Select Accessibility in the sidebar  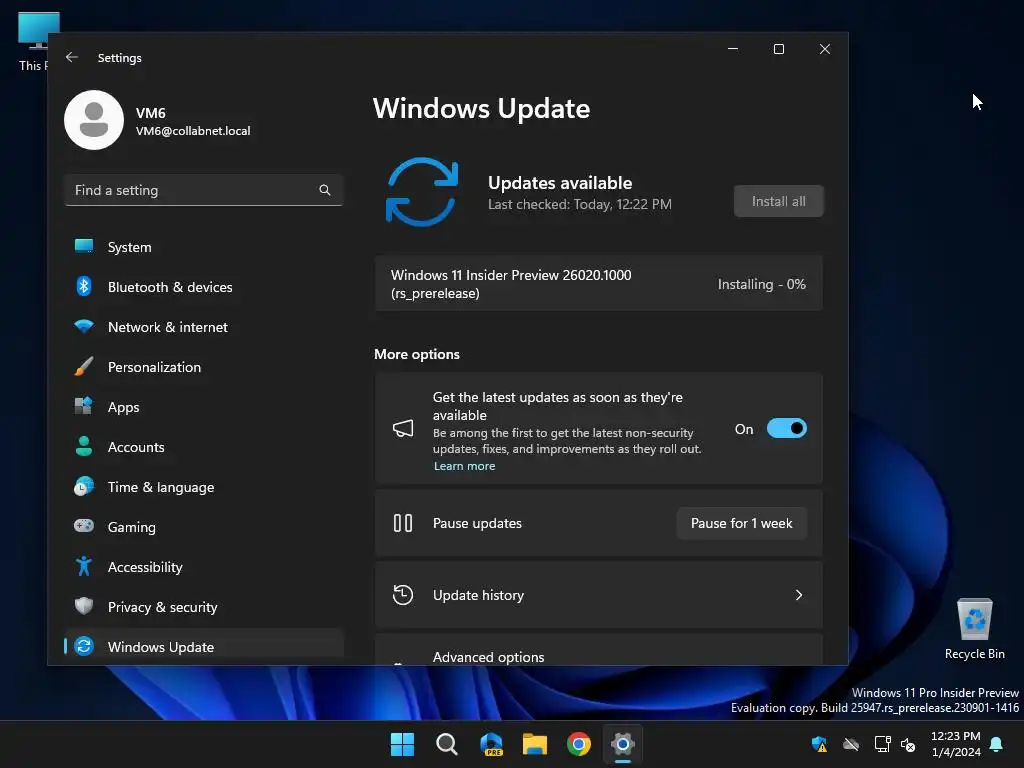204,567
